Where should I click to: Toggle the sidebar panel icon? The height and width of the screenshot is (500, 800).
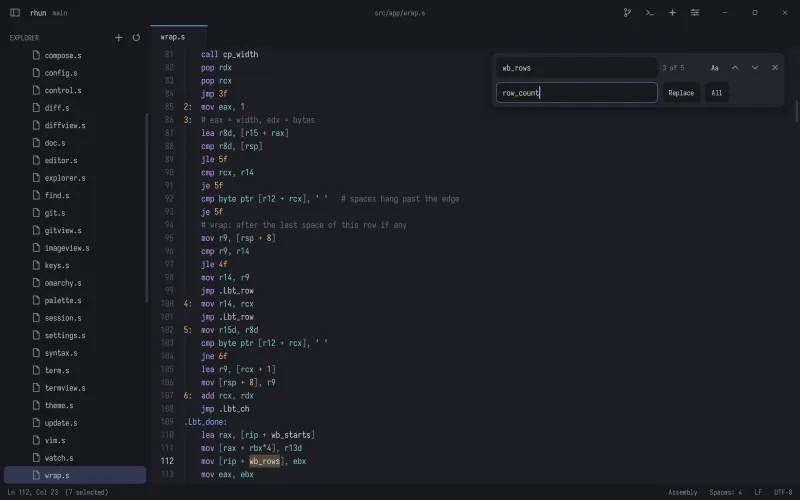click(15, 13)
